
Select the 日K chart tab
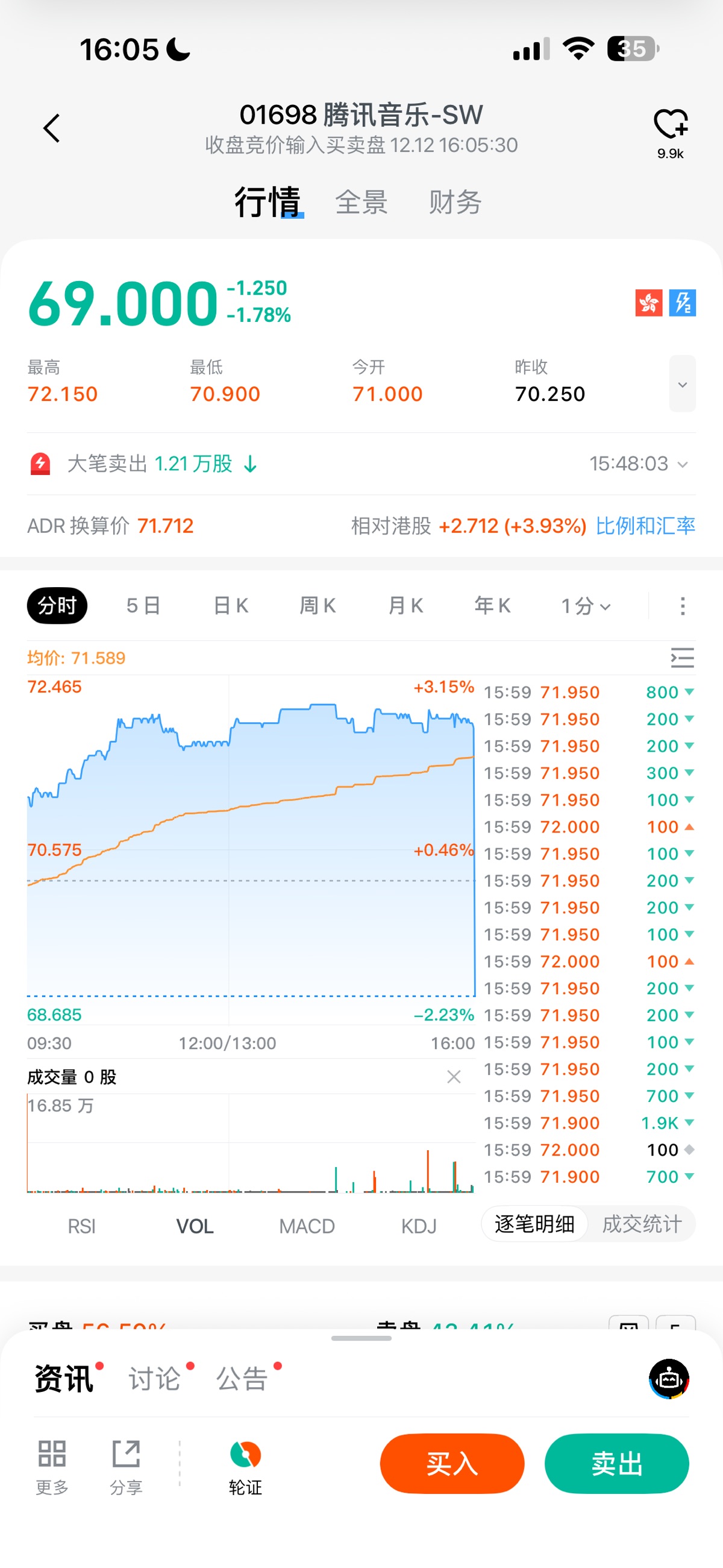(x=231, y=606)
